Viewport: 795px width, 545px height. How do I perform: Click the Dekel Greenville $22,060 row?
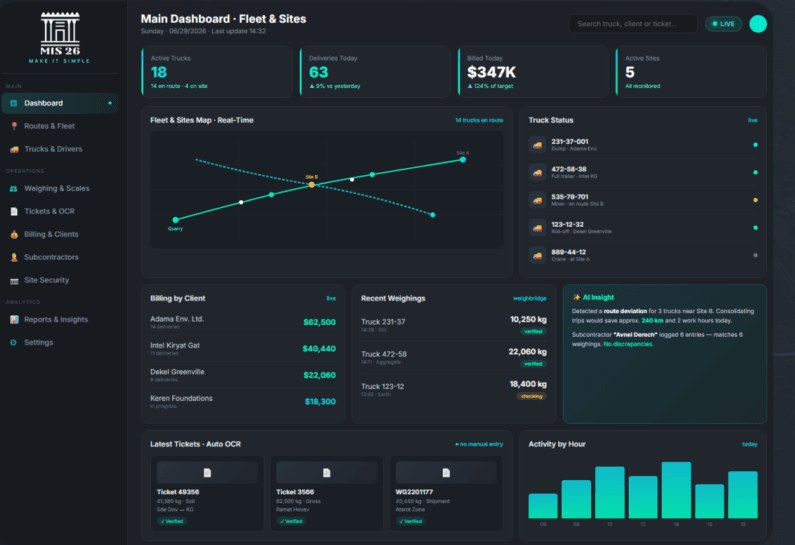243,375
